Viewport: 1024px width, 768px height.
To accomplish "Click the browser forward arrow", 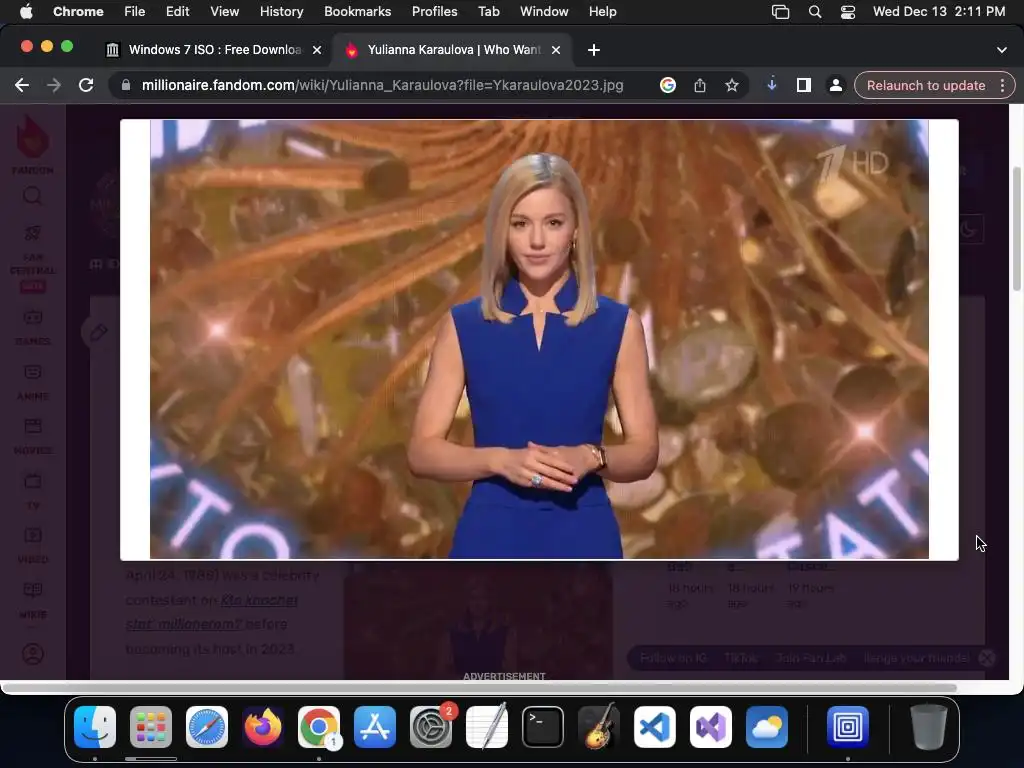I will coord(54,85).
